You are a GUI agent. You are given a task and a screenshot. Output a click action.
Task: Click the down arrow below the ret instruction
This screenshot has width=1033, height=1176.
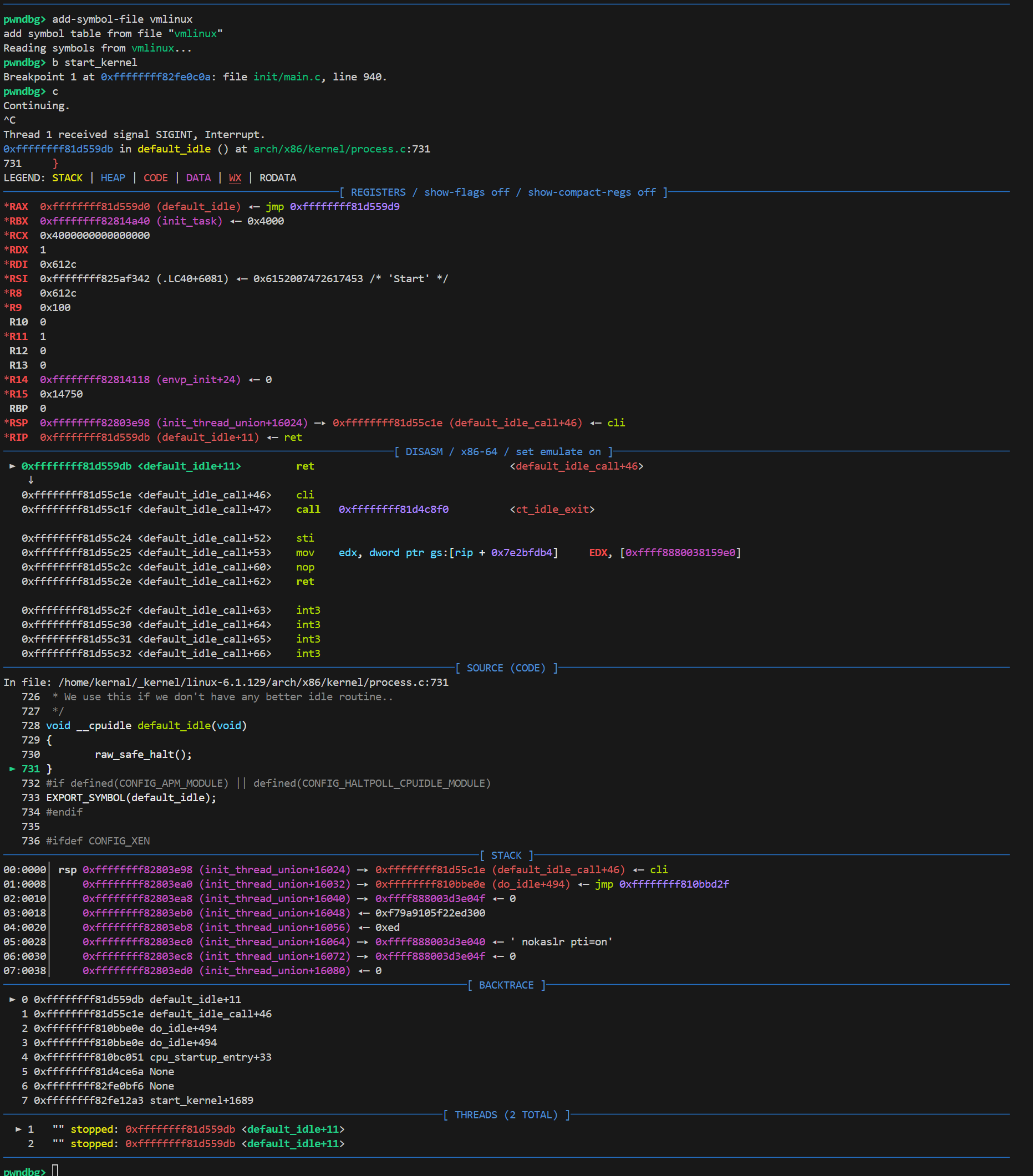pos(30,480)
